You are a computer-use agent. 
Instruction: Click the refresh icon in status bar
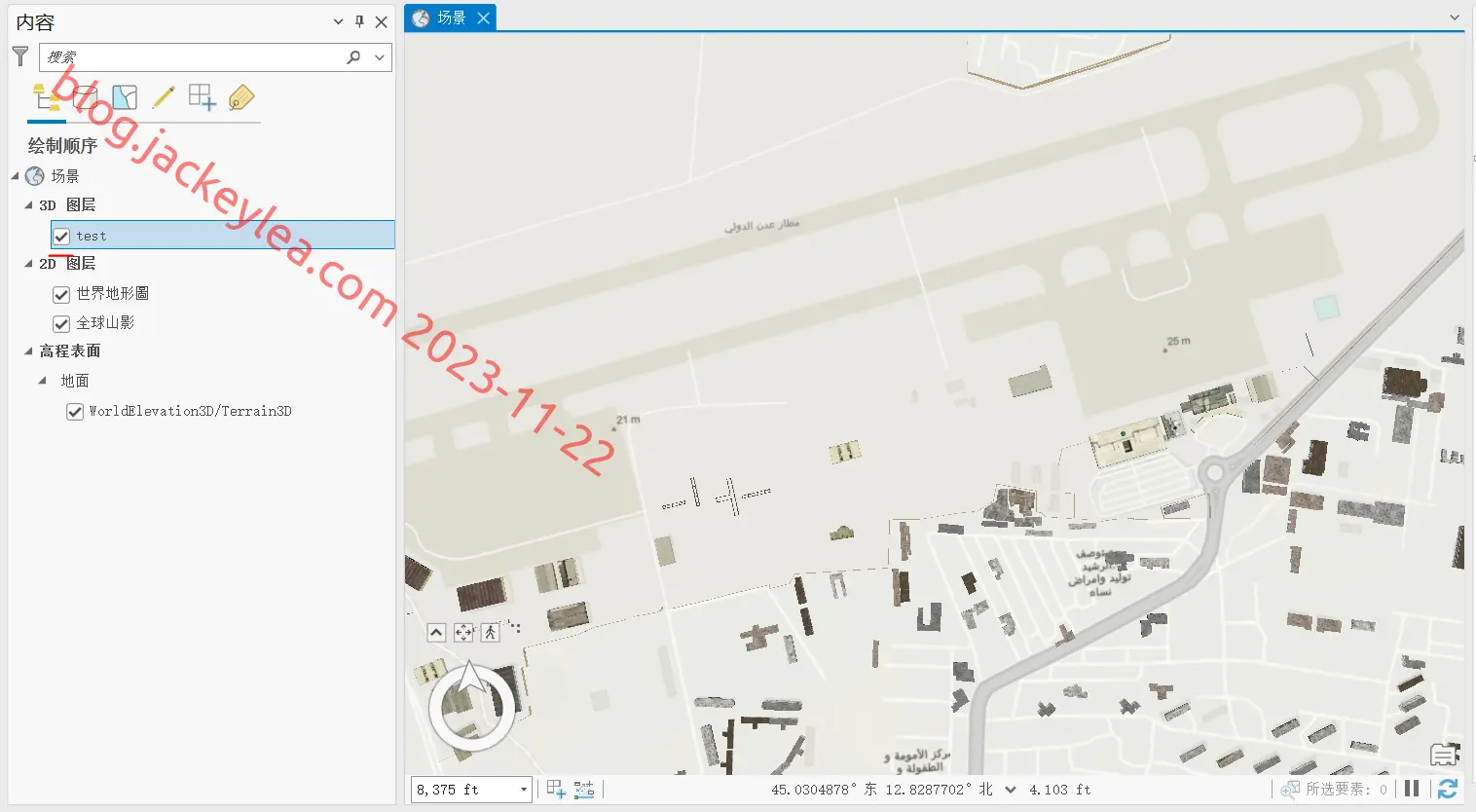click(x=1448, y=789)
